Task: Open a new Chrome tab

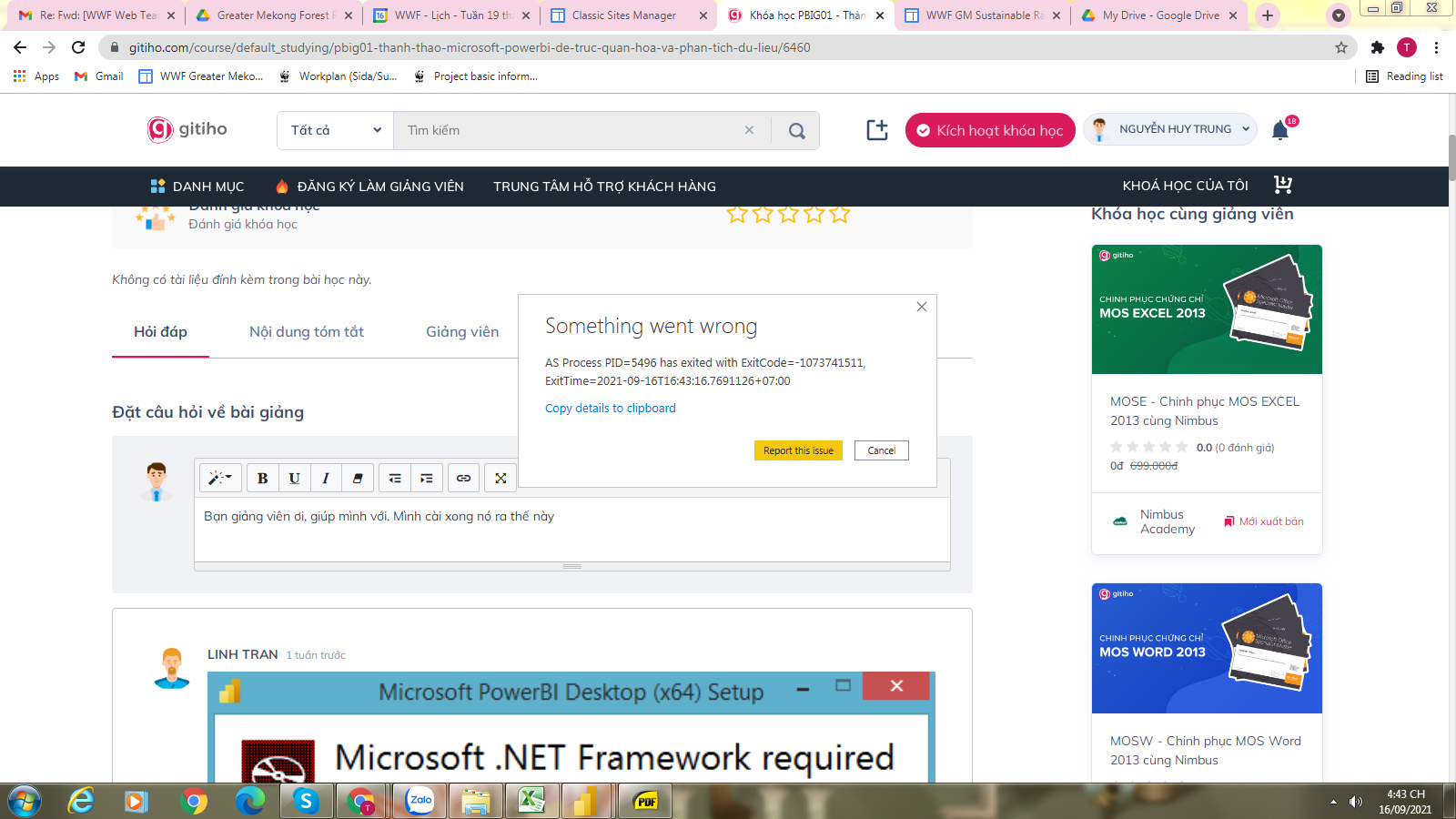Action: pos(1268,15)
